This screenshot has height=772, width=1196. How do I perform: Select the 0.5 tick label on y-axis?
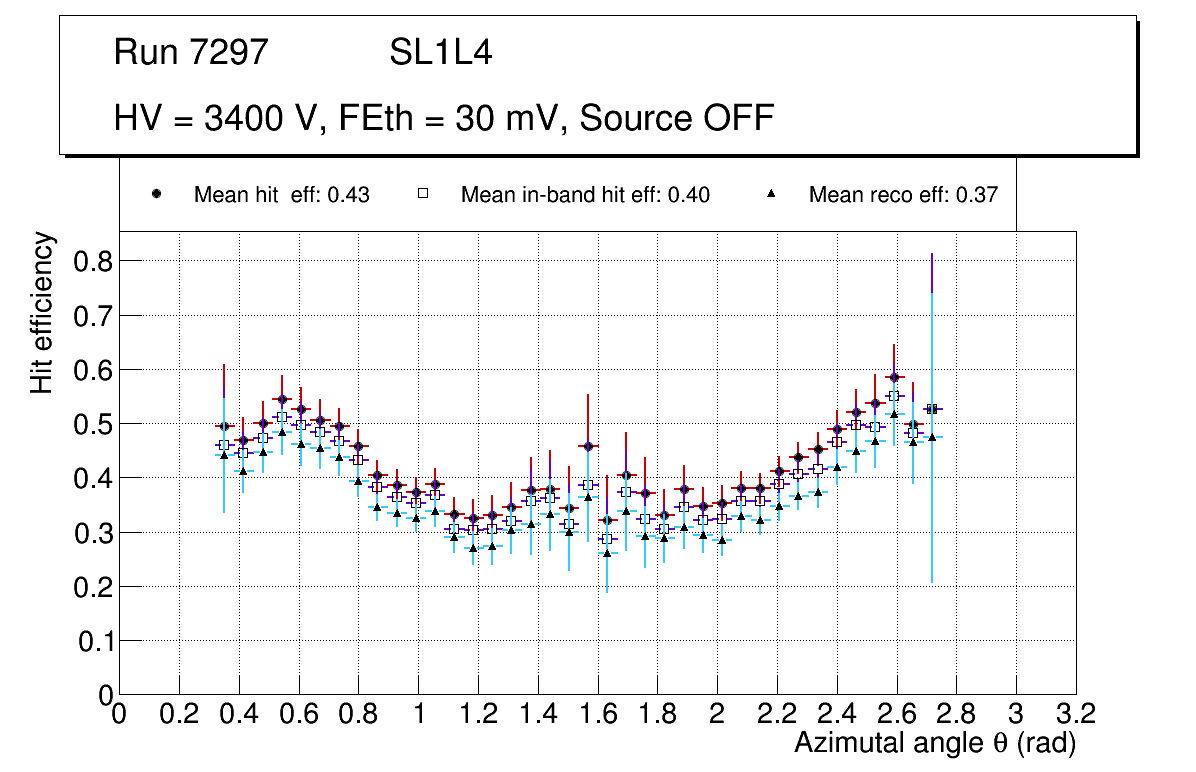coord(94,424)
